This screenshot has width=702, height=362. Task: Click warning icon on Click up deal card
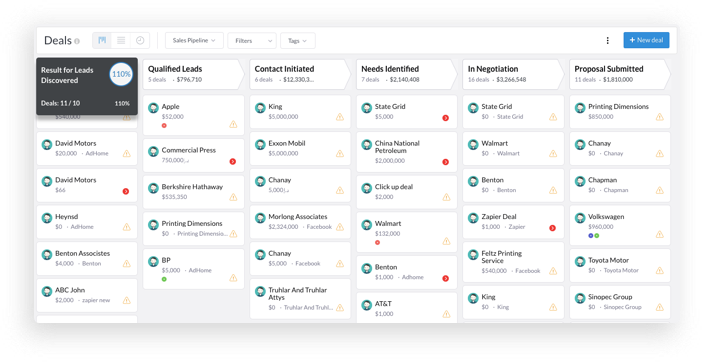pyautogui.click(x=446, y=197)
